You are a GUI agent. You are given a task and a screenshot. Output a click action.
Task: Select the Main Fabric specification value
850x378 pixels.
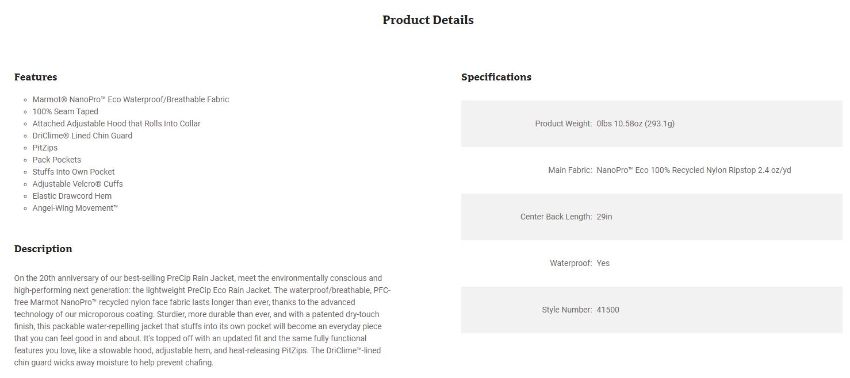click(x=694, y=170)
